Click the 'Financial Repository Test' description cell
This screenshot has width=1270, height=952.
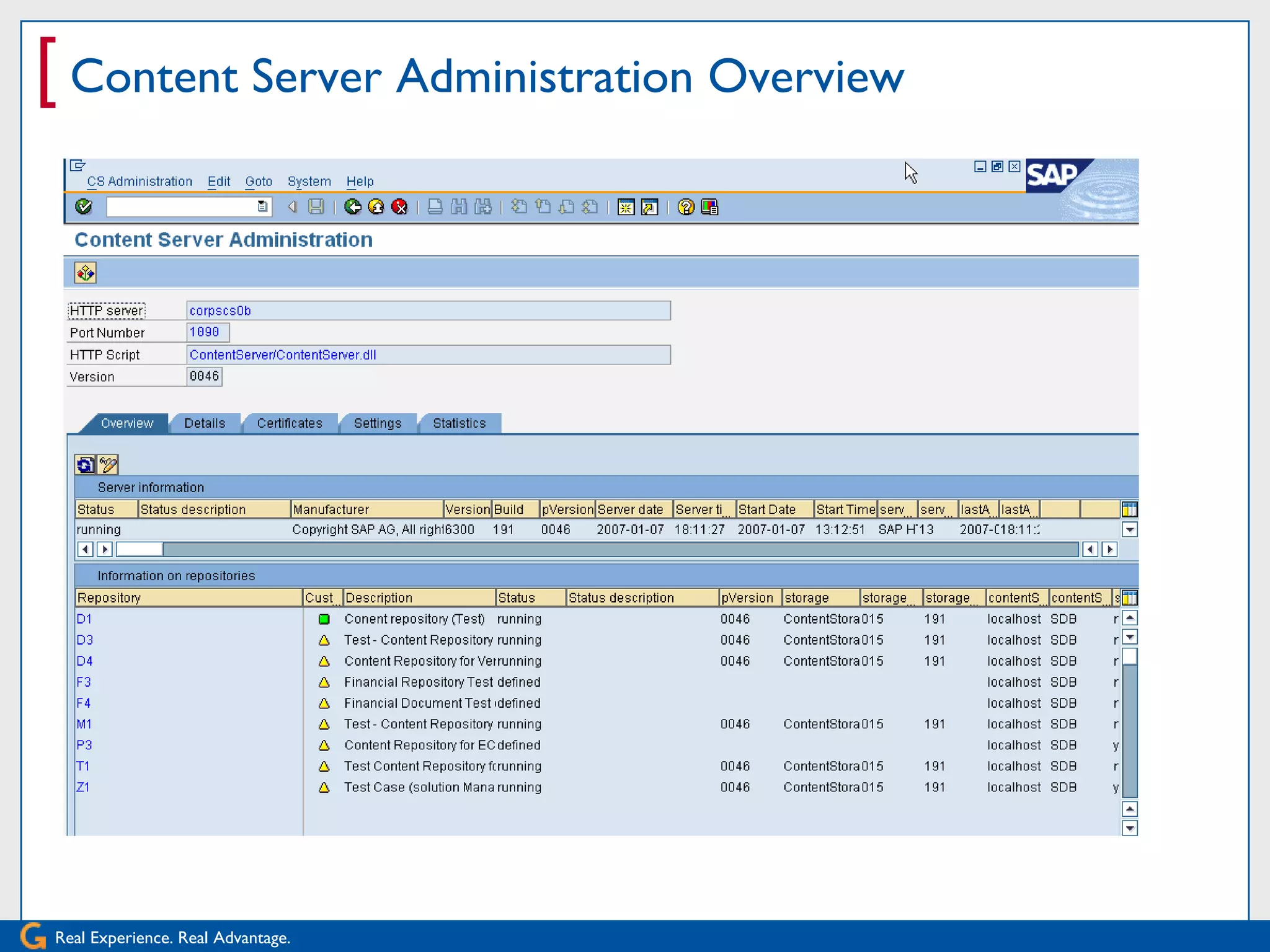tap(419, 682)
